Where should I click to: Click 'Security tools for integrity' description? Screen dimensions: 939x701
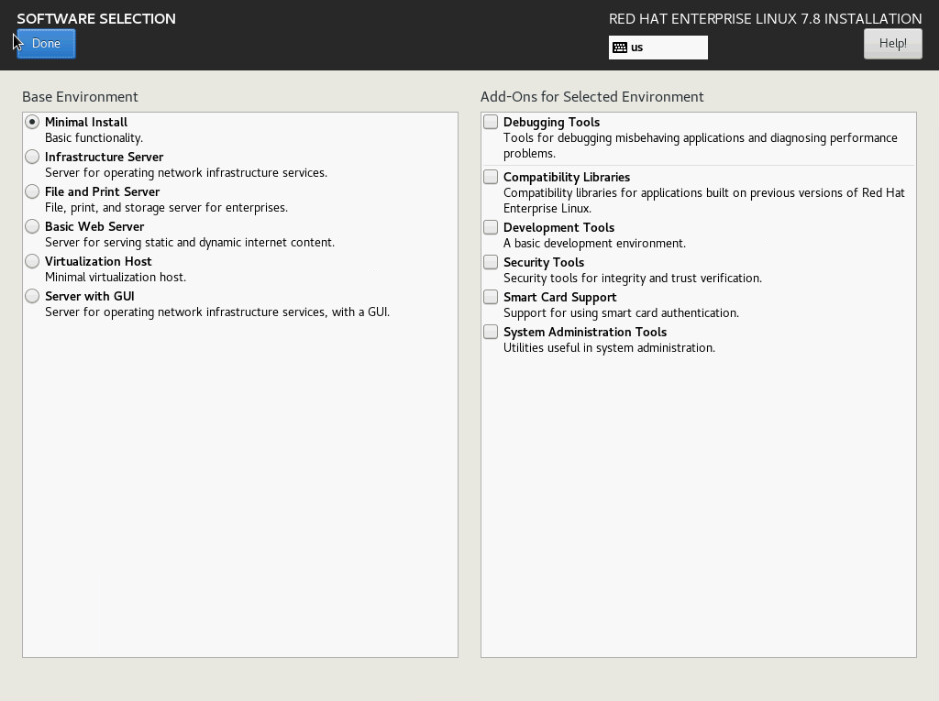632,278
